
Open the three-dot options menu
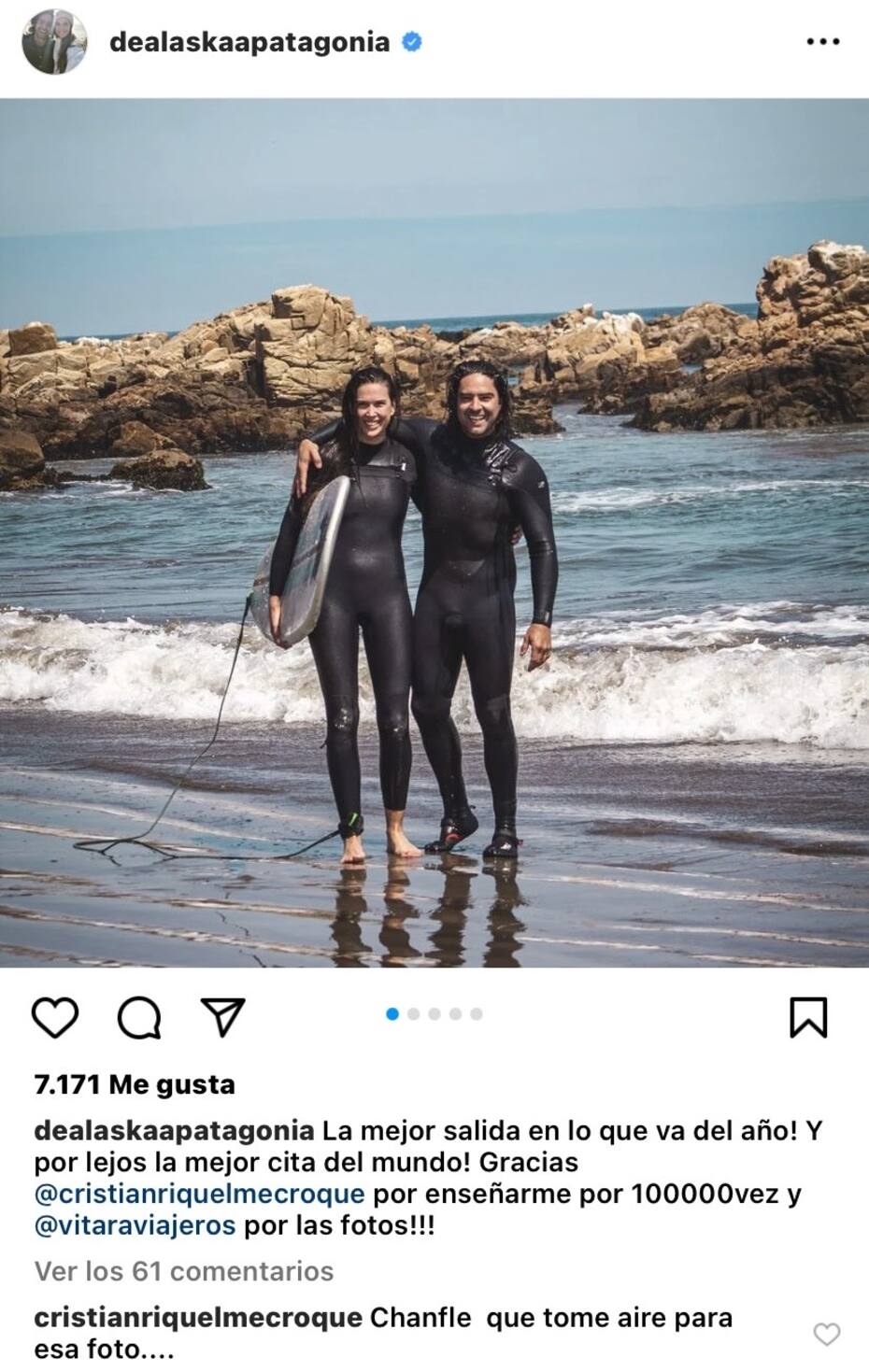tap(822, 42)
